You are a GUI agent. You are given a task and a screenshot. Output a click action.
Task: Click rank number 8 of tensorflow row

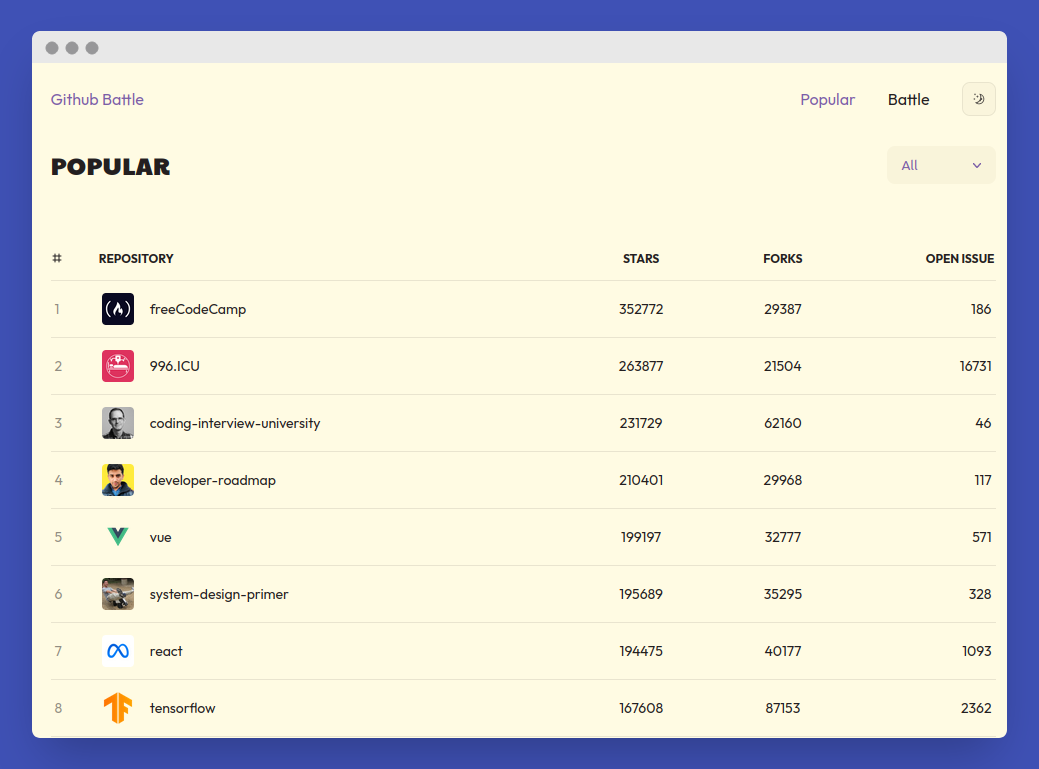pyautogui.click(x=58, y=708)
